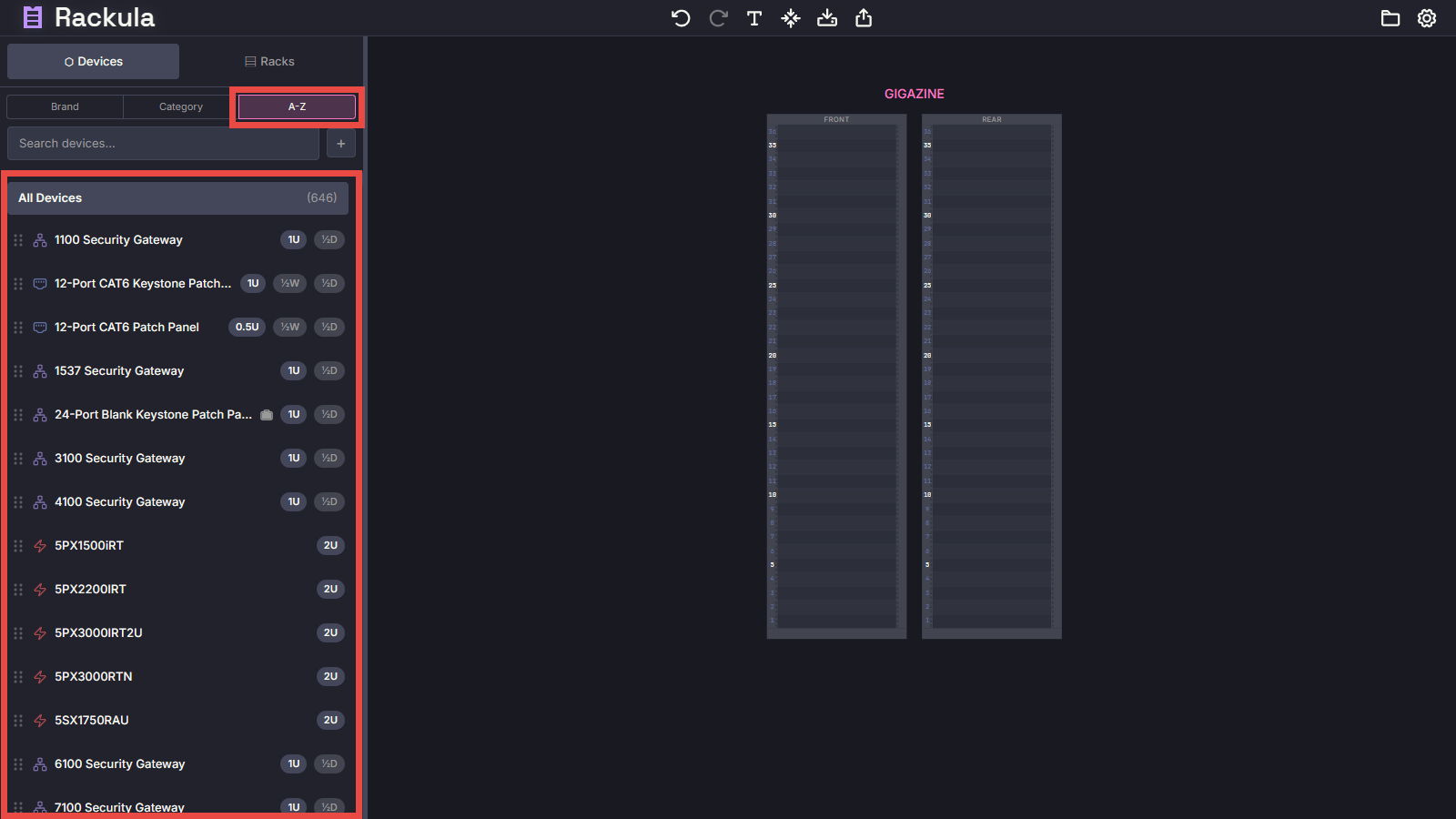Viewport: 1456px width, 819px height.
Task: Click the GIGAZINE rack name
Action: tap(914, 94)
